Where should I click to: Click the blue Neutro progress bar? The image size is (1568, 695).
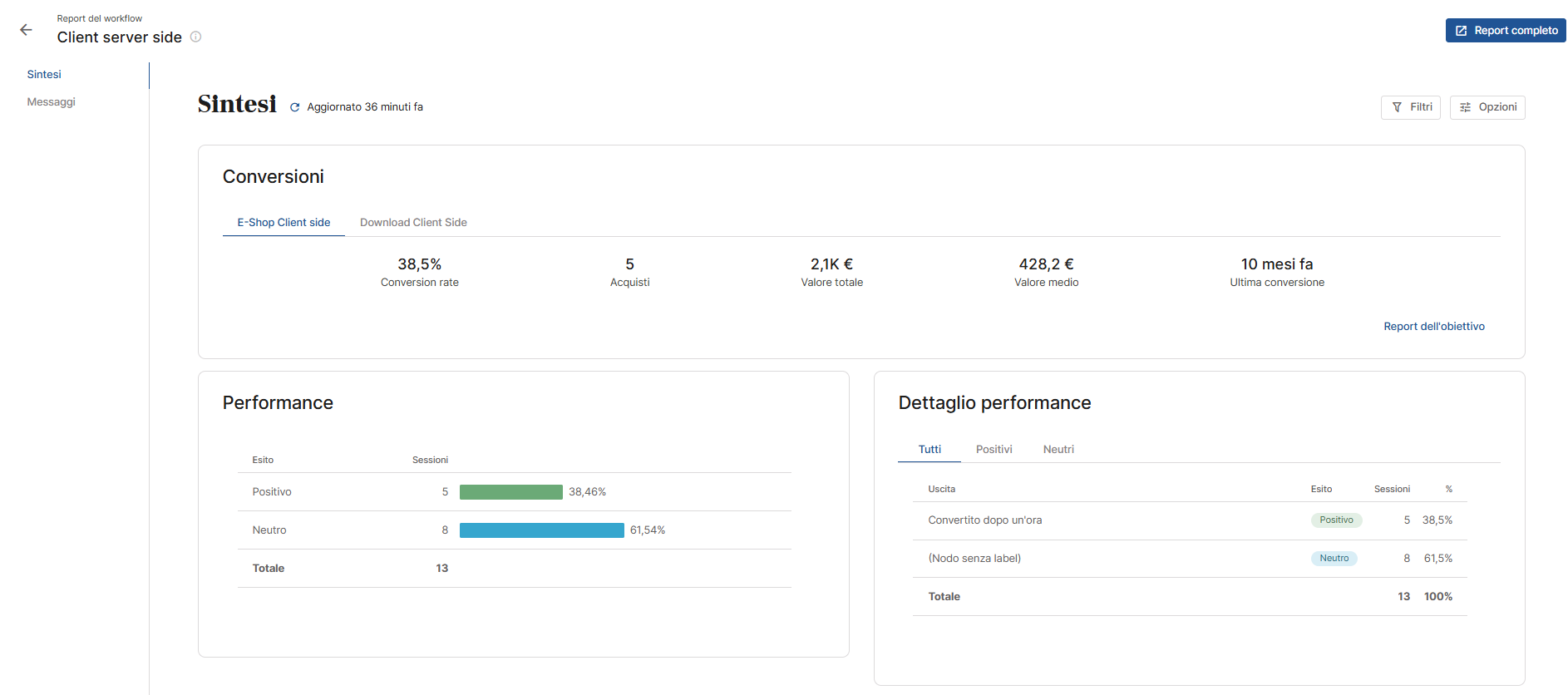[x=541, y=530]
